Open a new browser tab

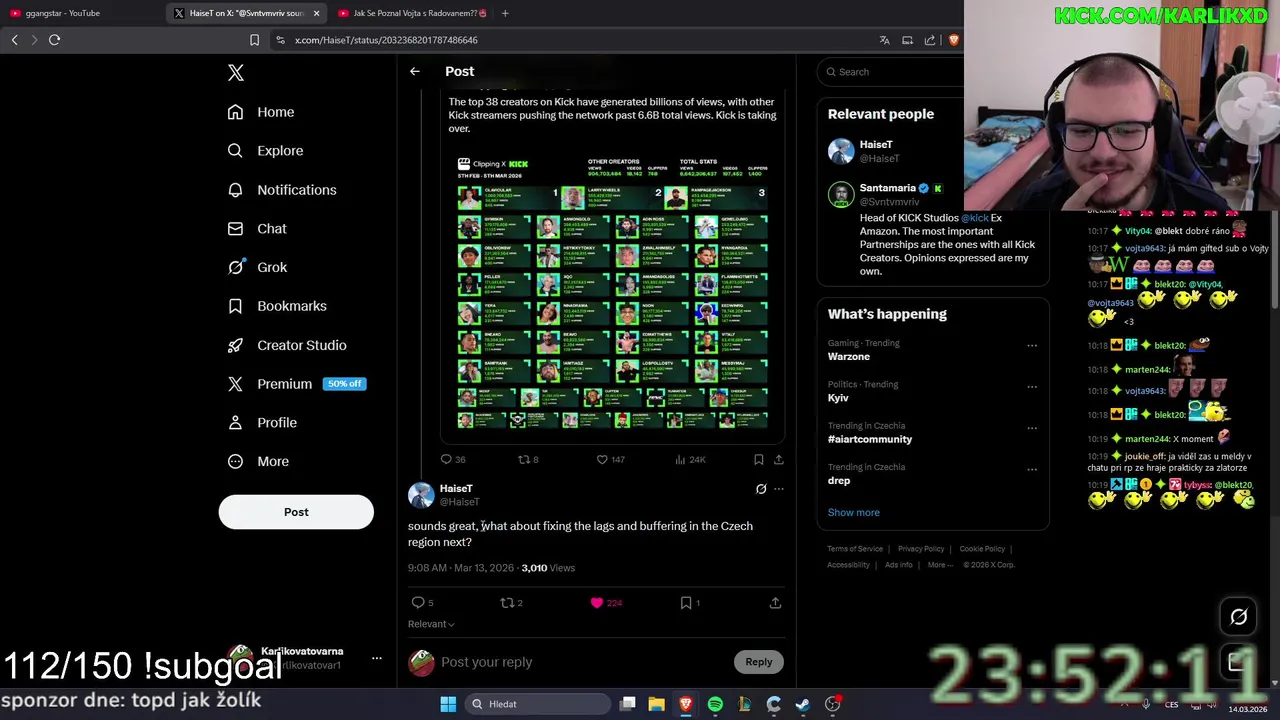(505, 13)
